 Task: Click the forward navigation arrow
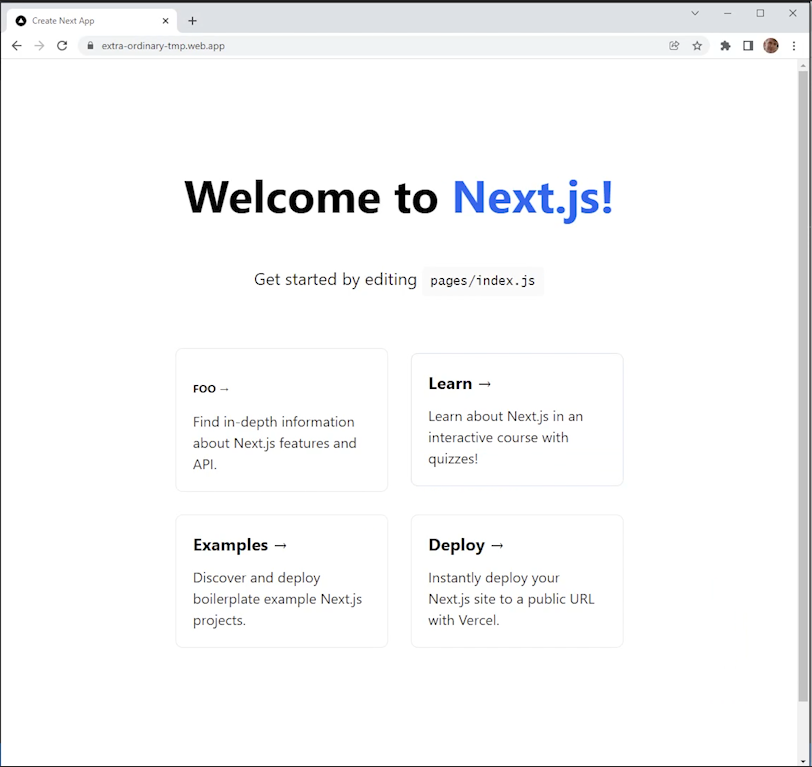pos(39,45)
